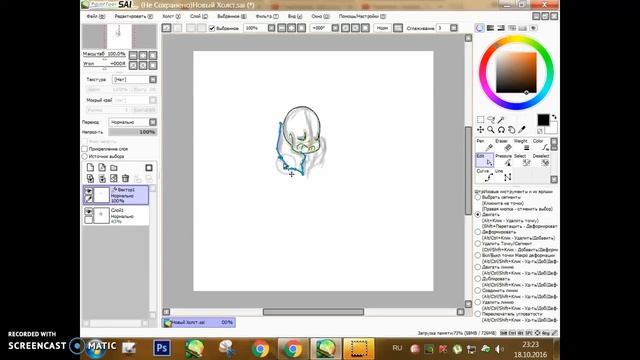
Task: Show the RGB slider panel
Action: 490,28
